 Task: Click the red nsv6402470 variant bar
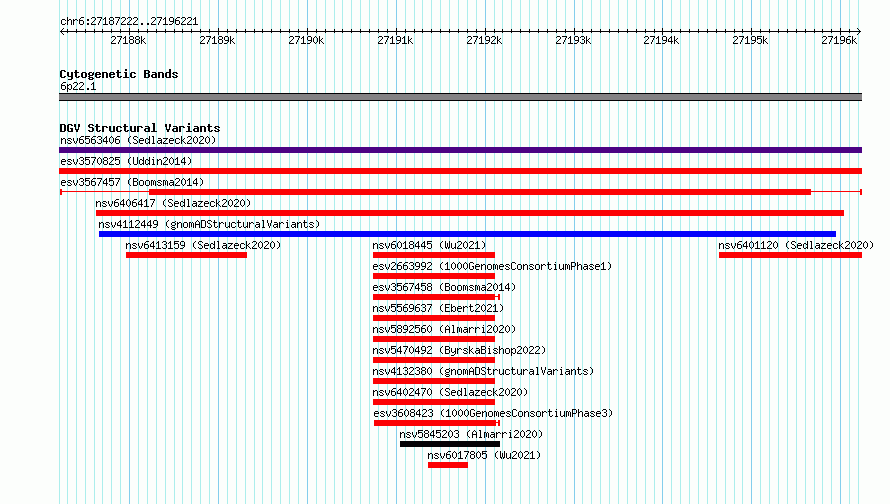pos(434,402)
